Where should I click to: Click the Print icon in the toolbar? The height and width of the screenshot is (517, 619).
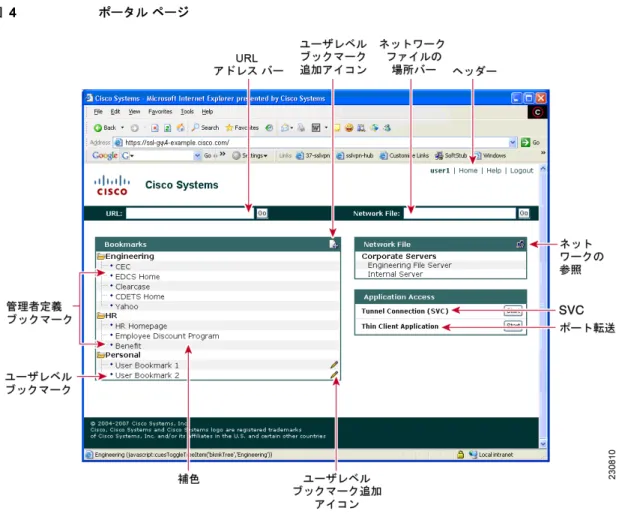click(x=301, y=127)
